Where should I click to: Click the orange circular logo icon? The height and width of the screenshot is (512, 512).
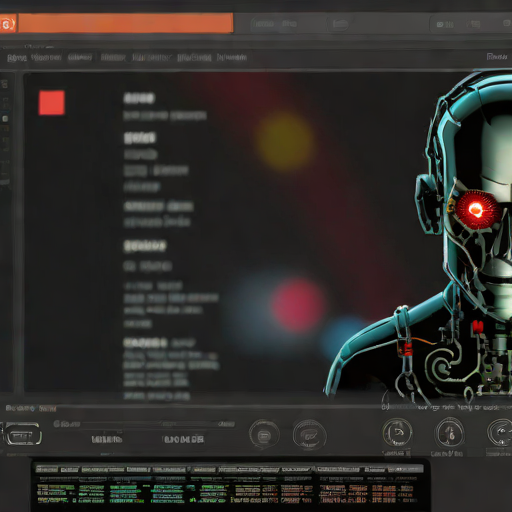click(8, 24)
